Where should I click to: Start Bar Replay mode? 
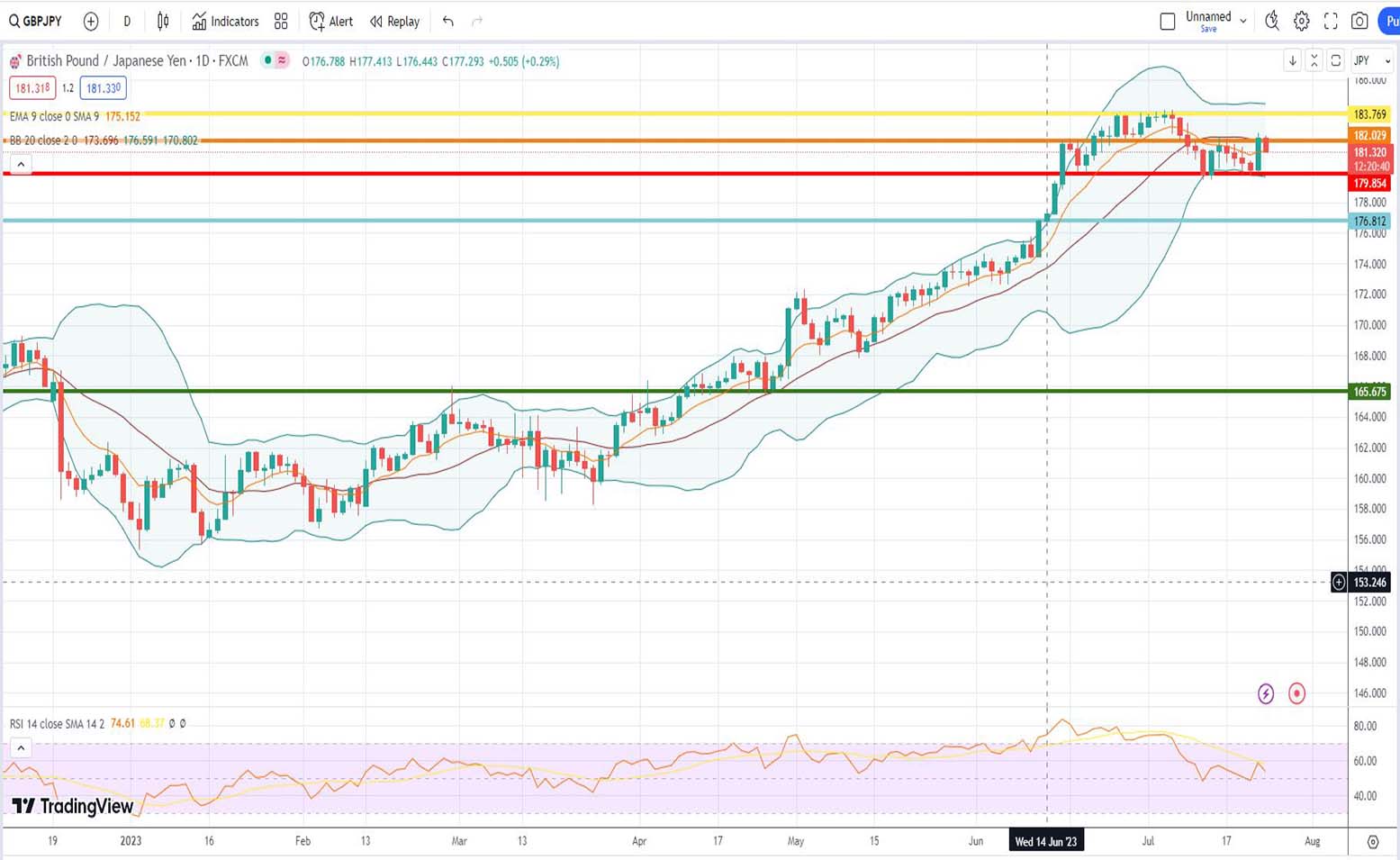point(394,21)
